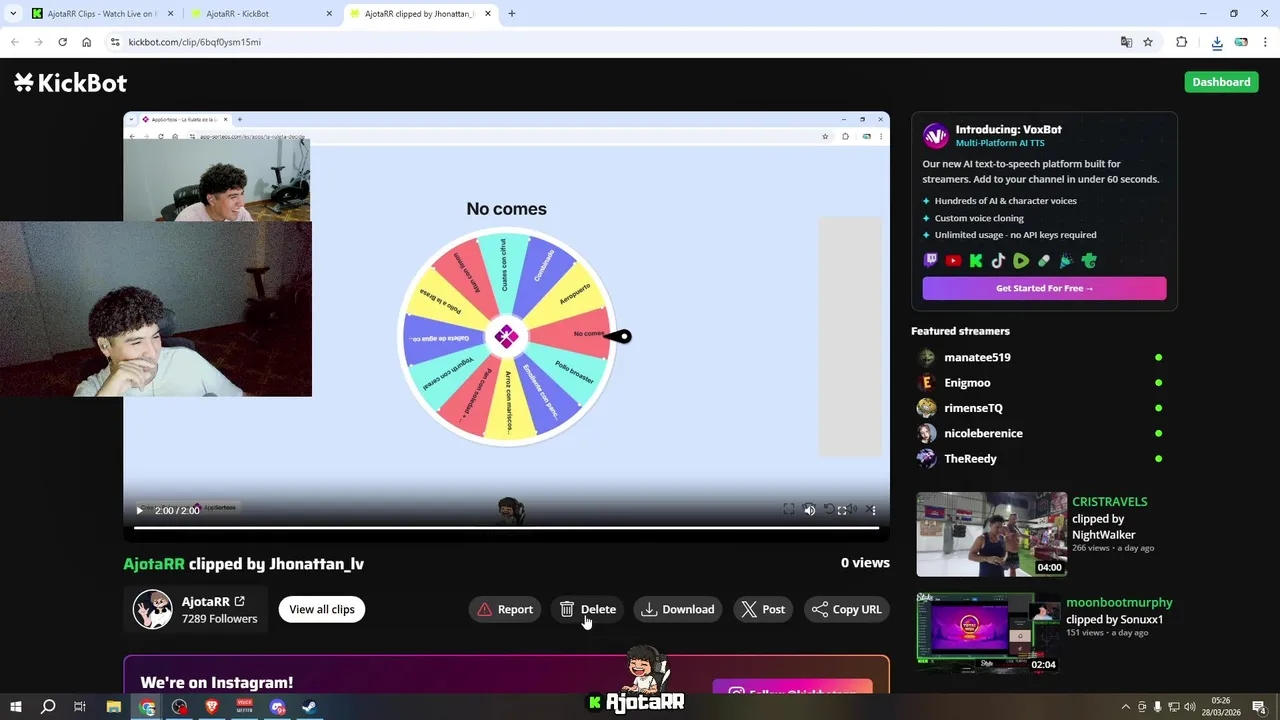The image size is (1280, 720).
Task: Open the browser three-dot menu
Action: (x=1265, y=42)
